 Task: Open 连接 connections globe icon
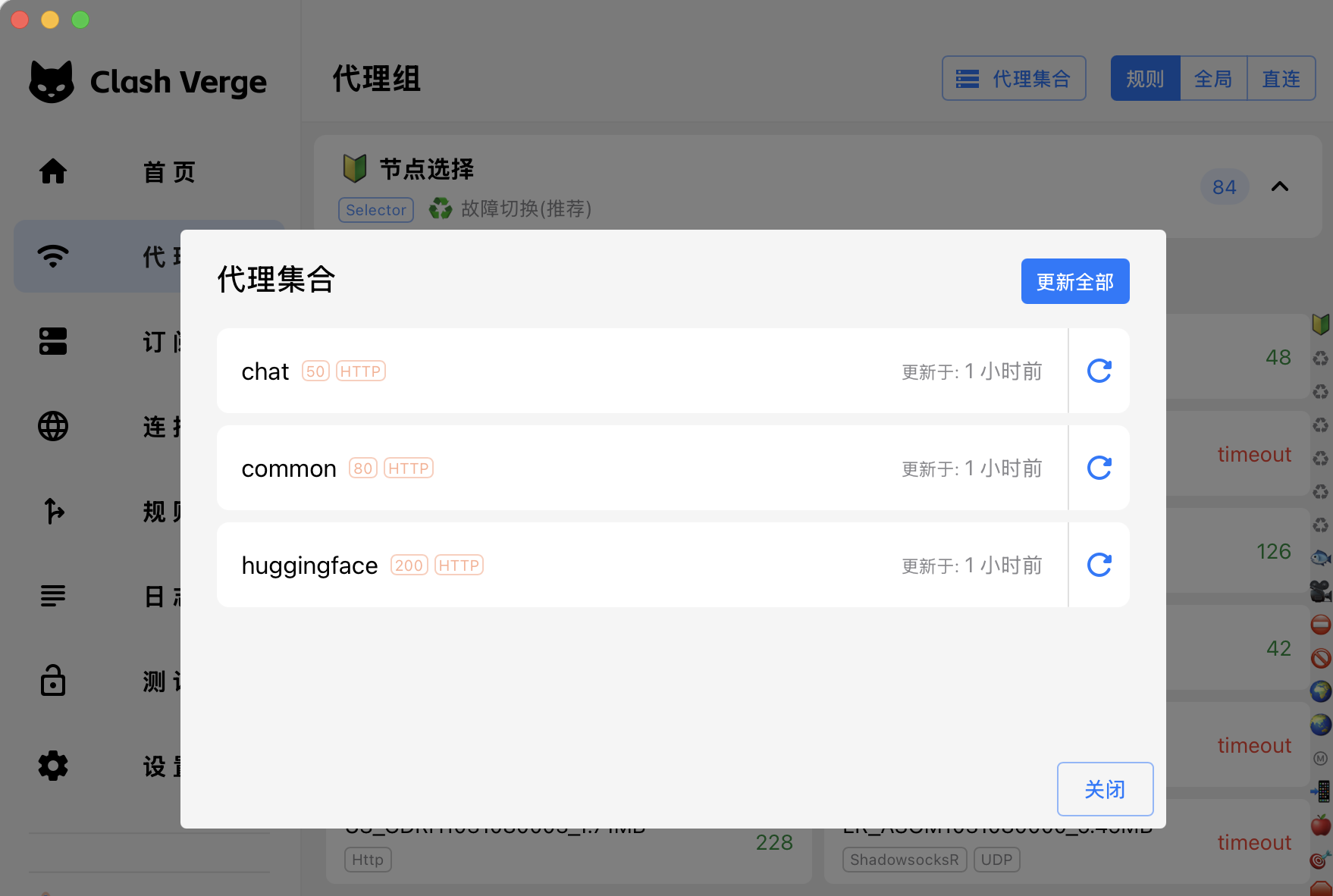[52, 426]
